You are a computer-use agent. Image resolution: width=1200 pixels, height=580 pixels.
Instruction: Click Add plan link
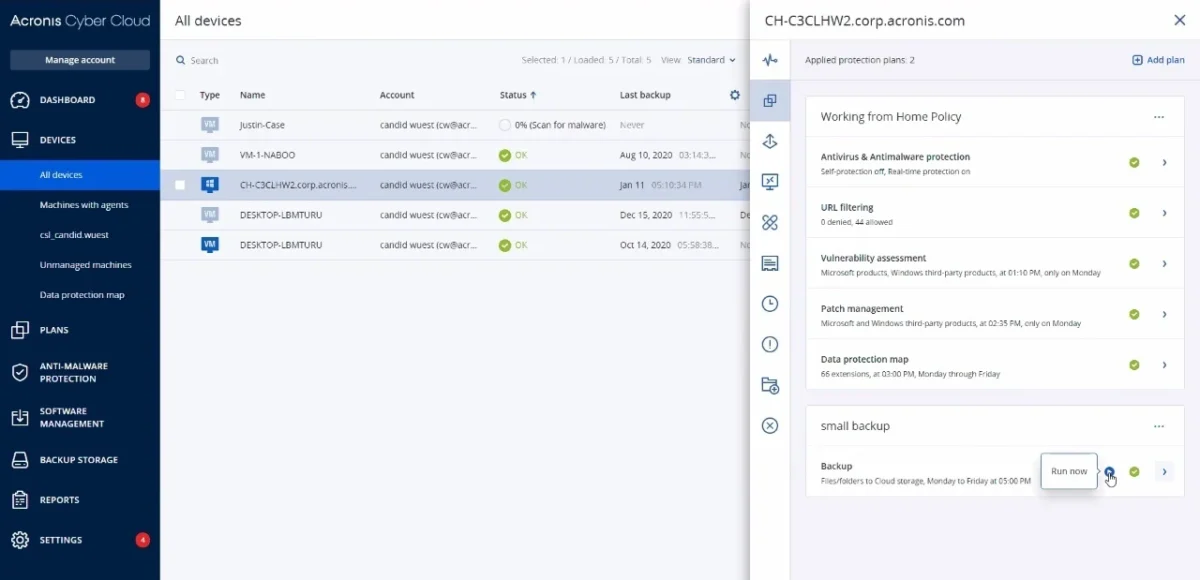point(1158,60)
